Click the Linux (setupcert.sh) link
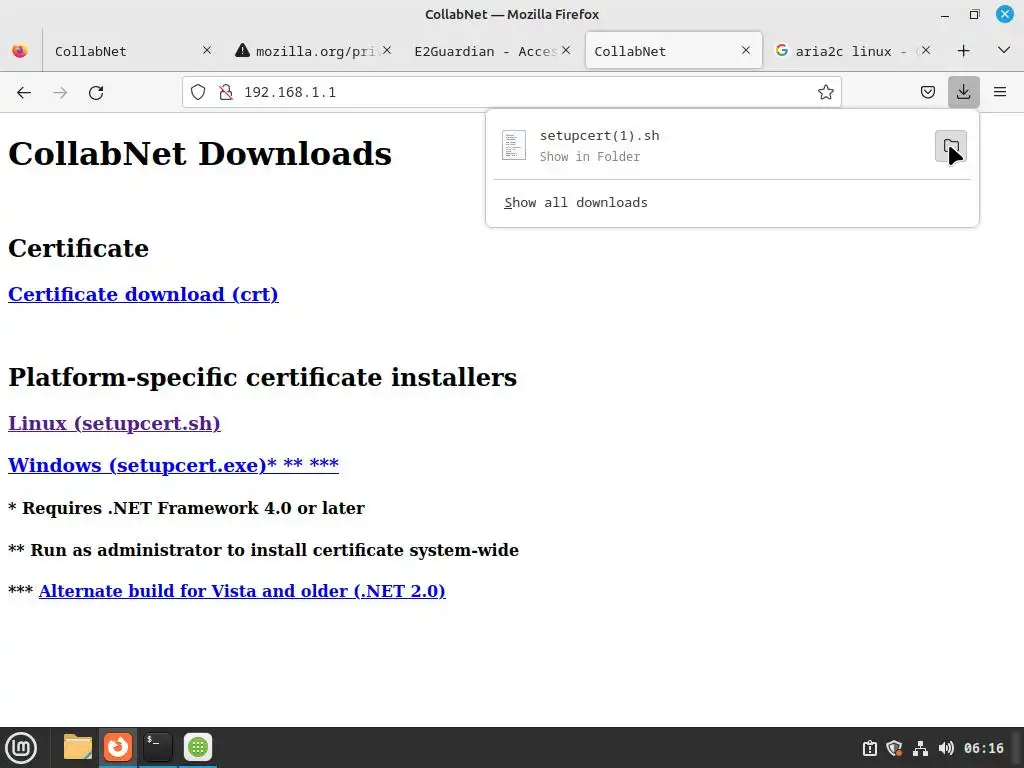The height and width of the screenshot is (768, 1024). pyautogui.click(x=114, y=424)
